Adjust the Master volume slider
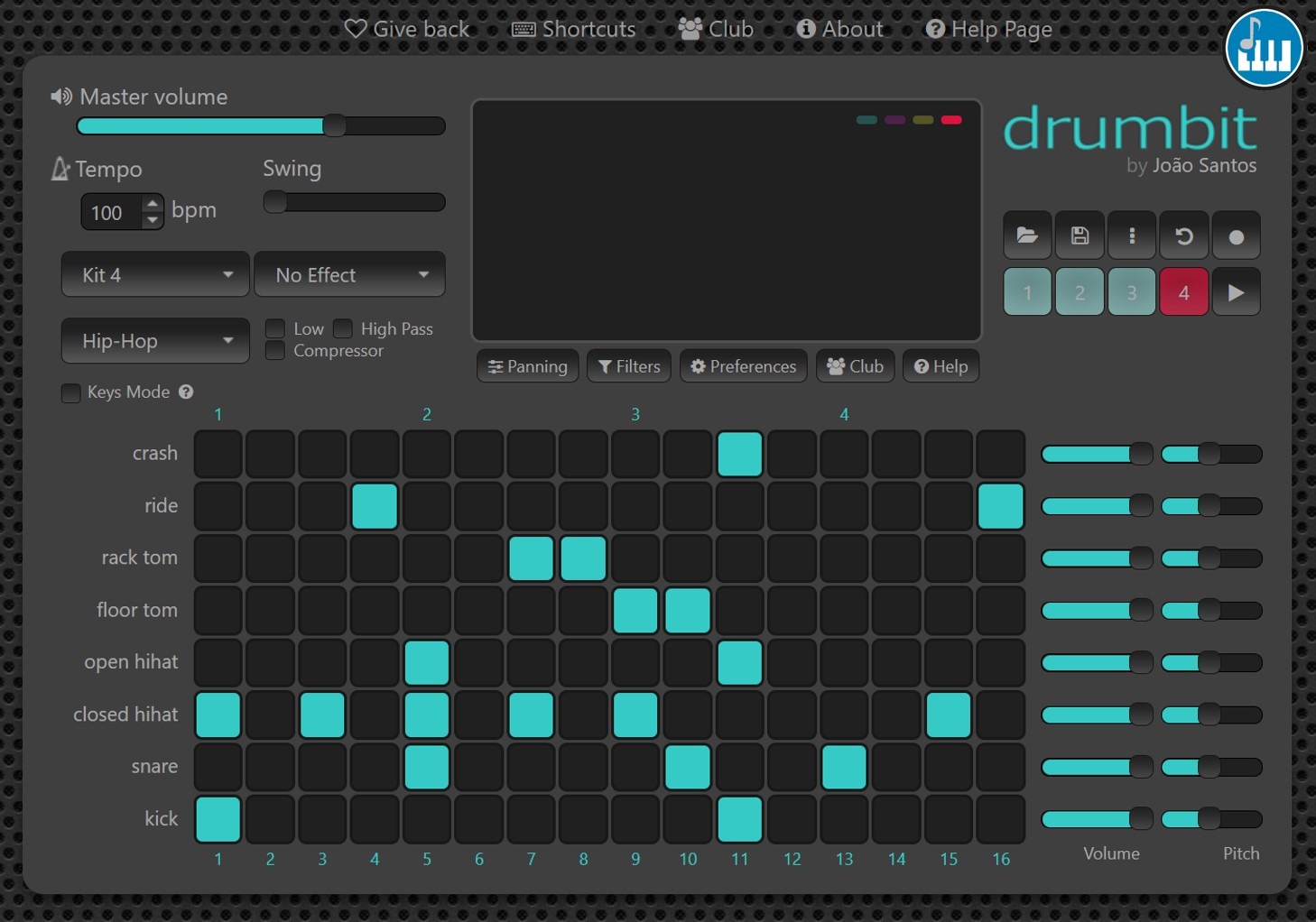1316x922 pixels. pos(261,126)
